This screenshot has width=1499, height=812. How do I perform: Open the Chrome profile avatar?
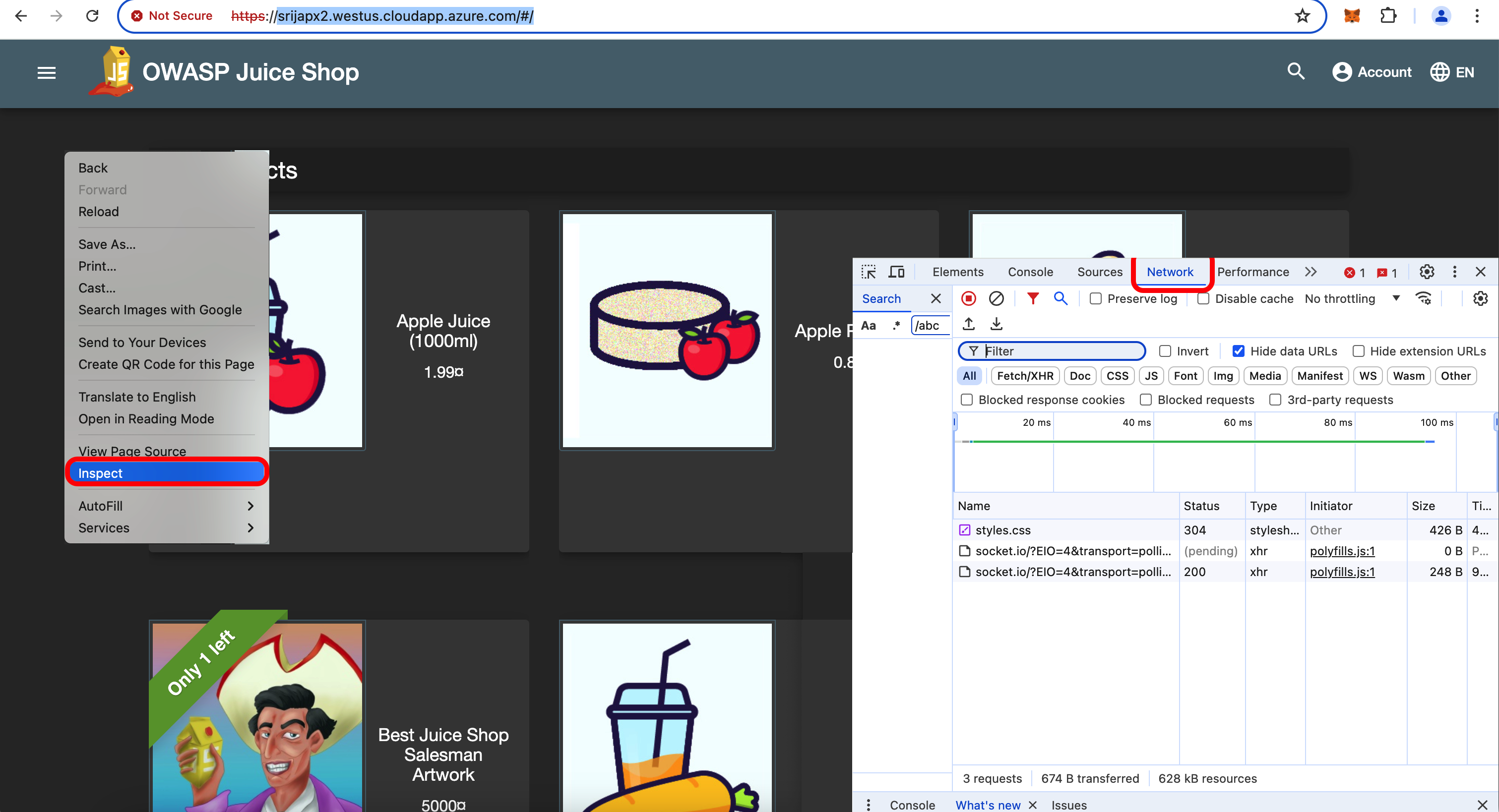coord(1441,16)
